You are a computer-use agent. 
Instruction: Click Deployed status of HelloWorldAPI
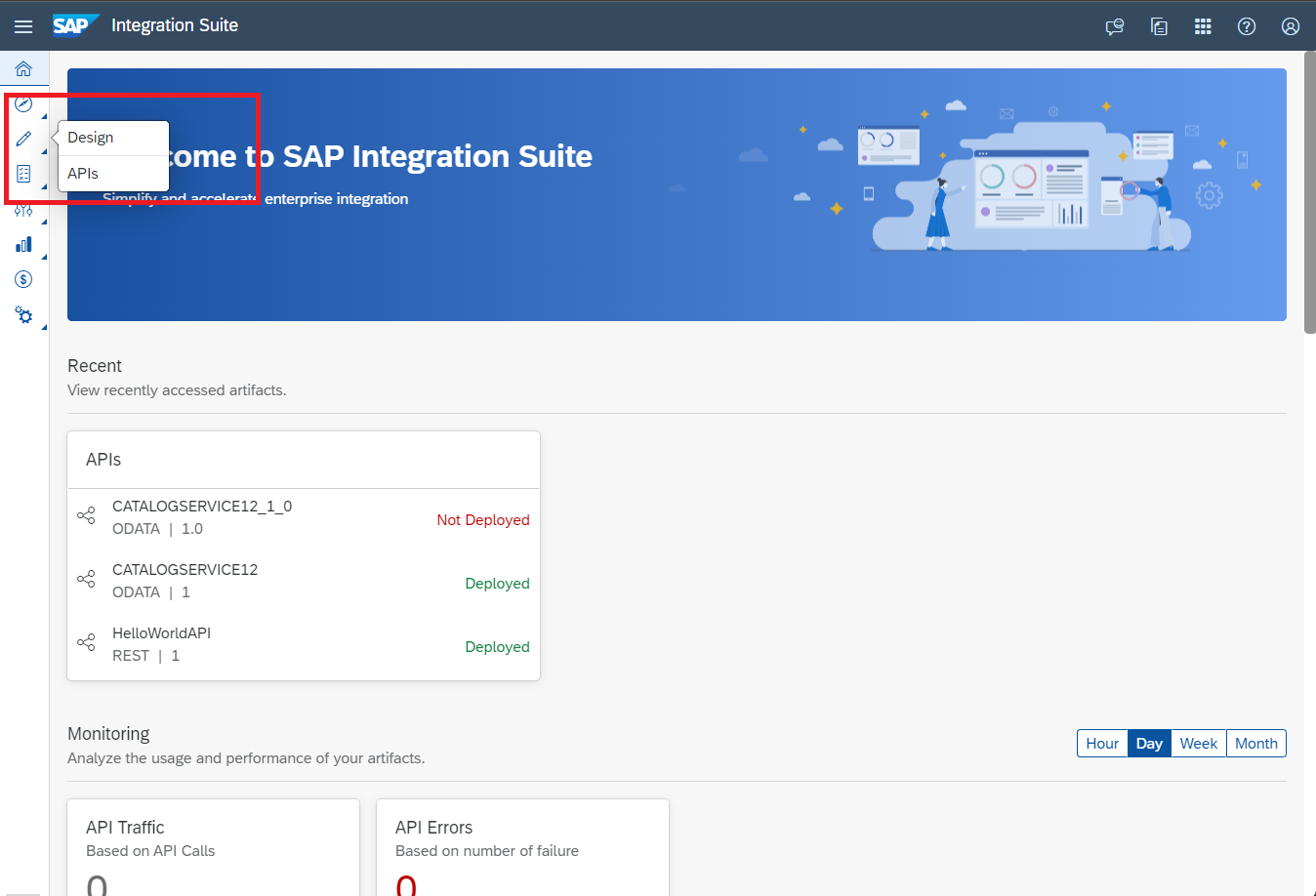(x=497, y=647)
